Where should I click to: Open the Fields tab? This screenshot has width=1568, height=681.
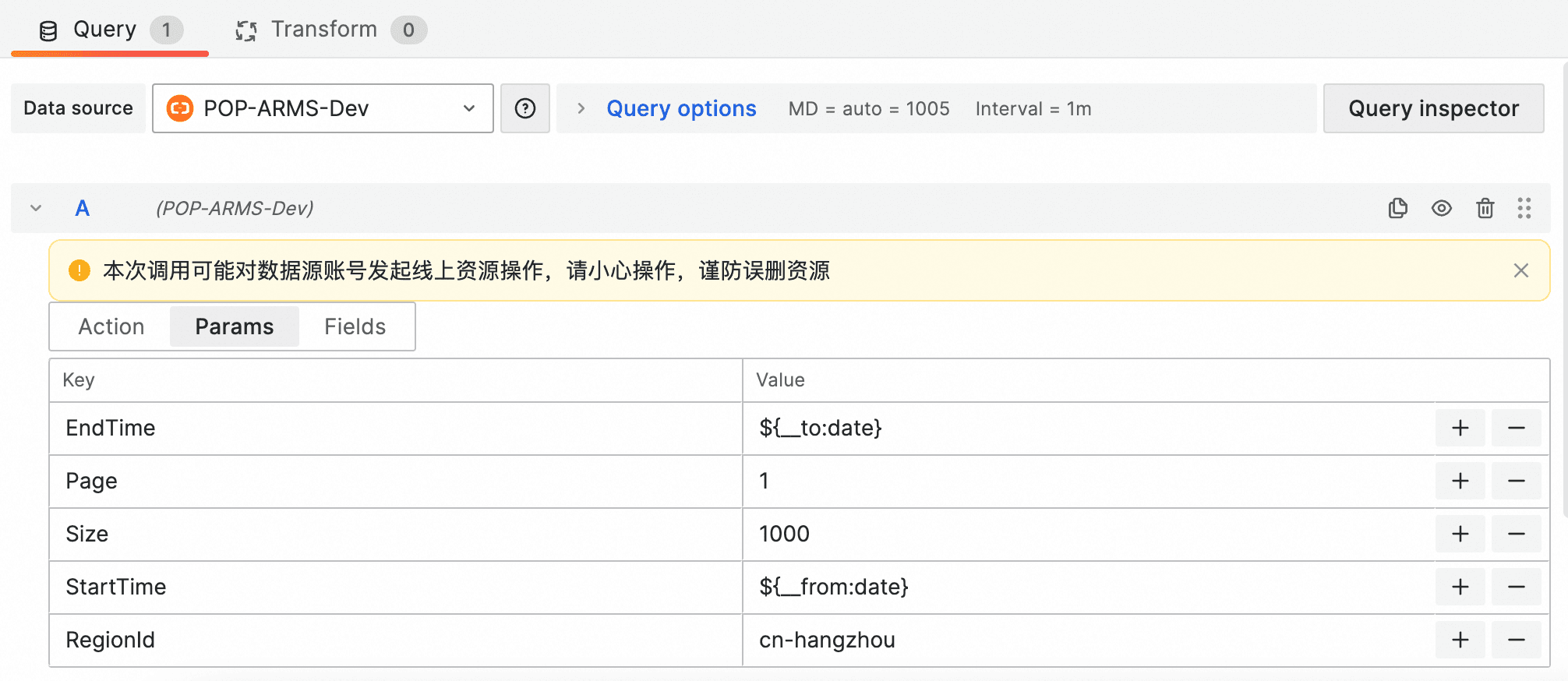tap(355, 326)
